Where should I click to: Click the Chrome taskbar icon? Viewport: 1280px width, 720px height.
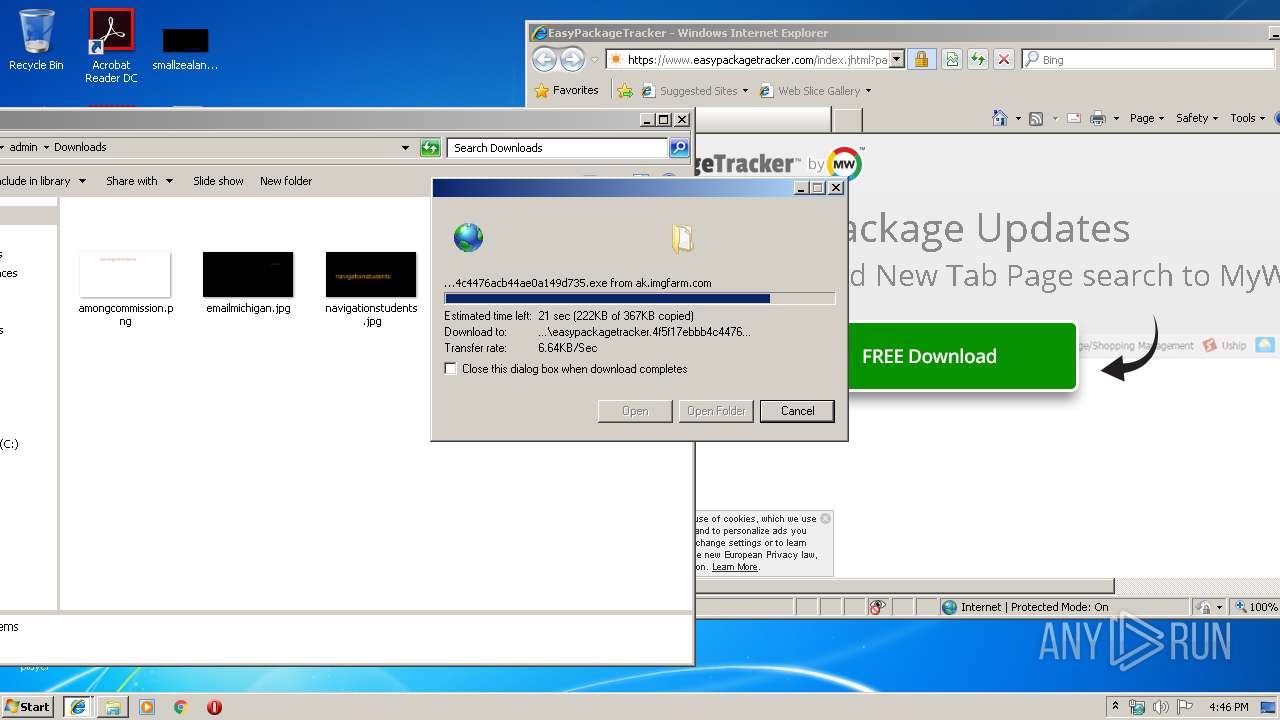click(181, 707)
